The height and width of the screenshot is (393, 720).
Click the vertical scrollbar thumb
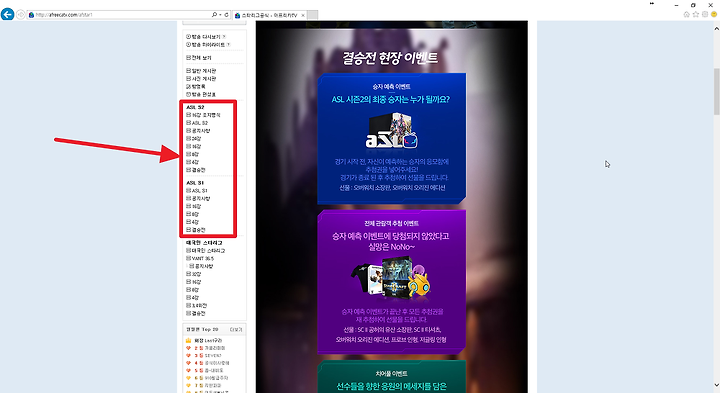[x=716, y=91]
